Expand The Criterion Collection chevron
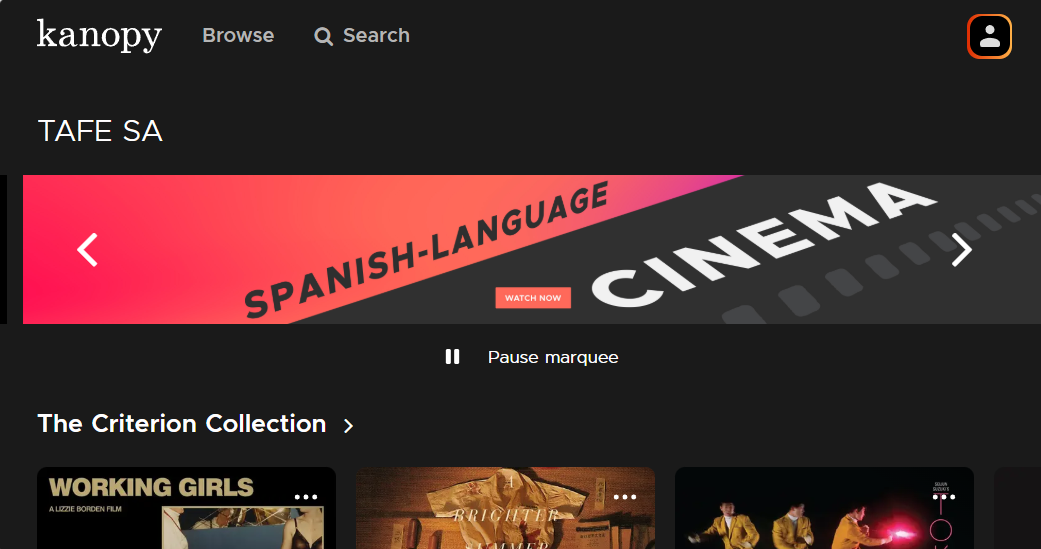This screenshot has height=549, width=1041. [349, 426]
